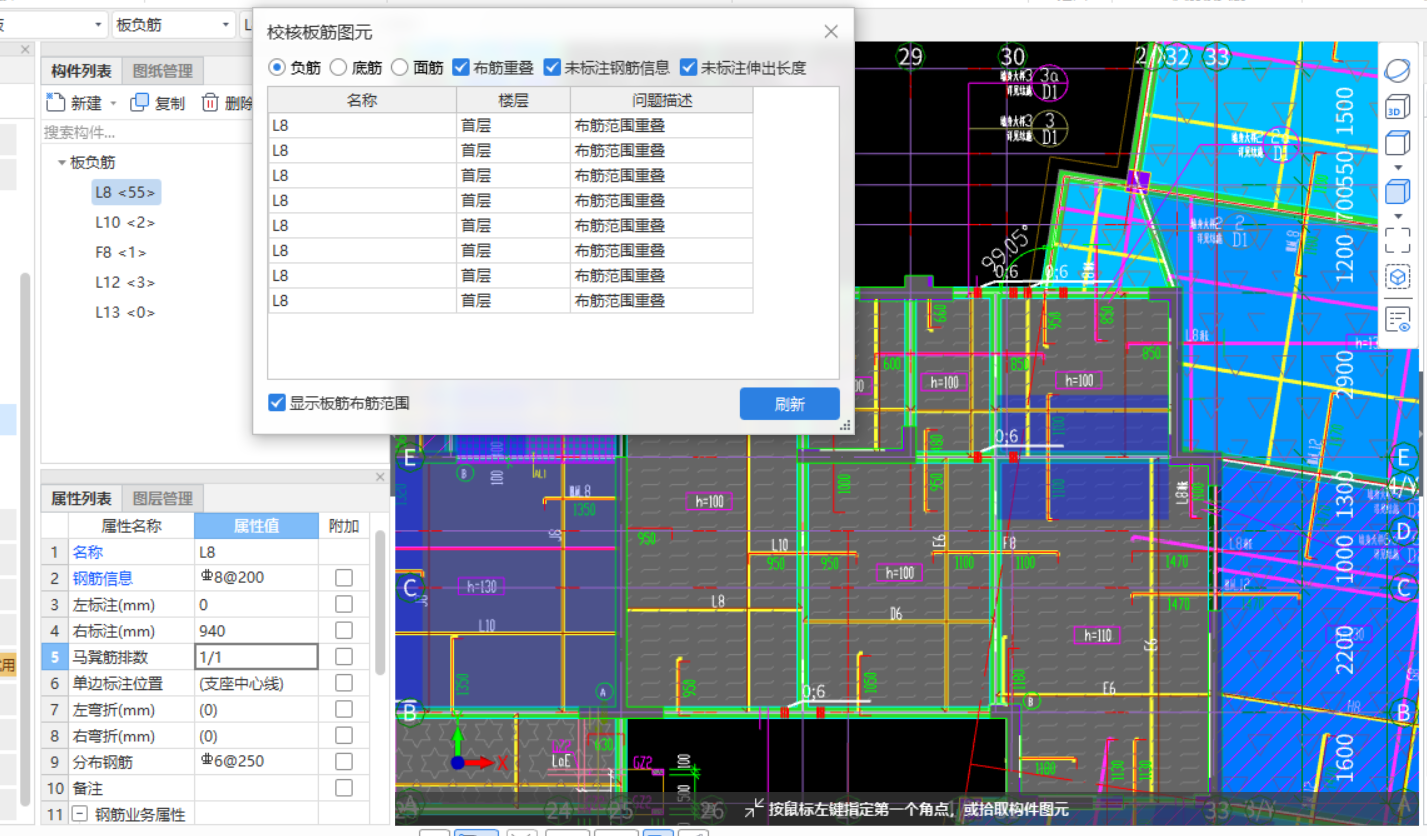
Task: Collapse the 钢筋业务属性 group
Action: (78, 815)
